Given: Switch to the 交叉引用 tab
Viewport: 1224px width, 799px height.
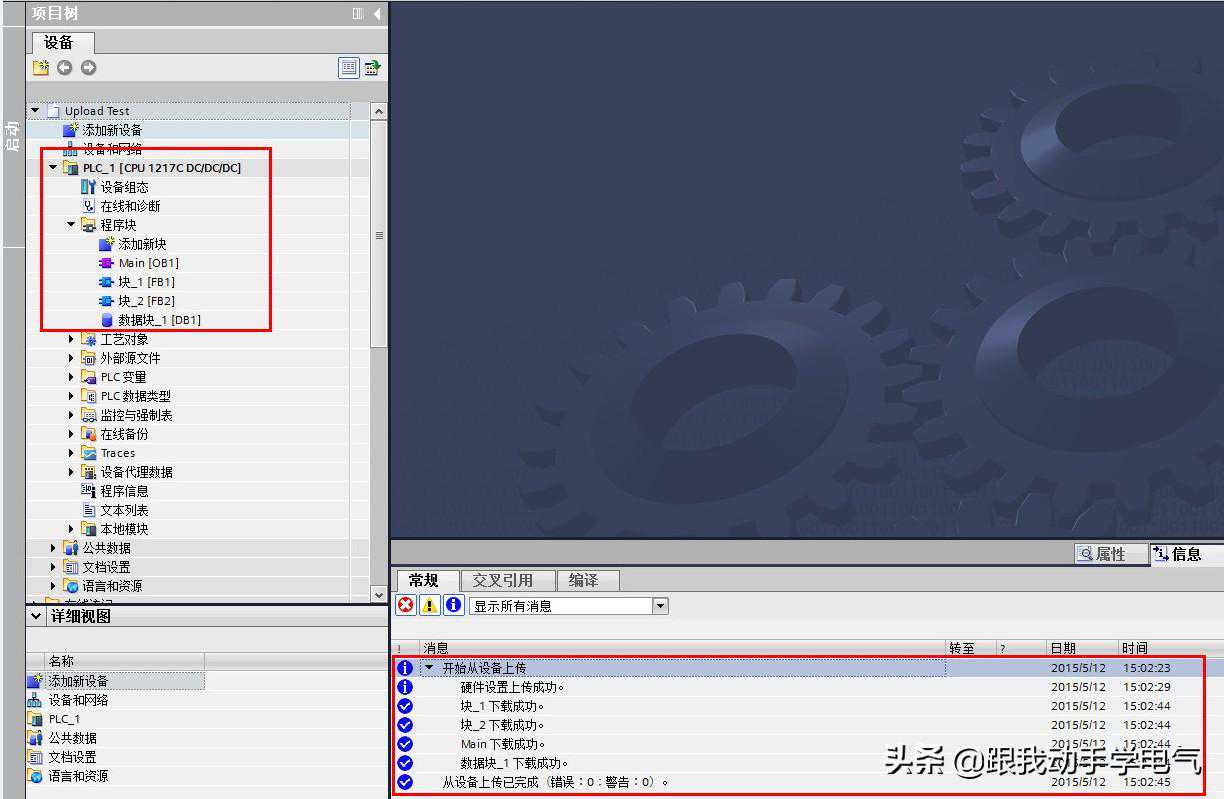Looking at the screenshot, I should (x=502, y=580).
